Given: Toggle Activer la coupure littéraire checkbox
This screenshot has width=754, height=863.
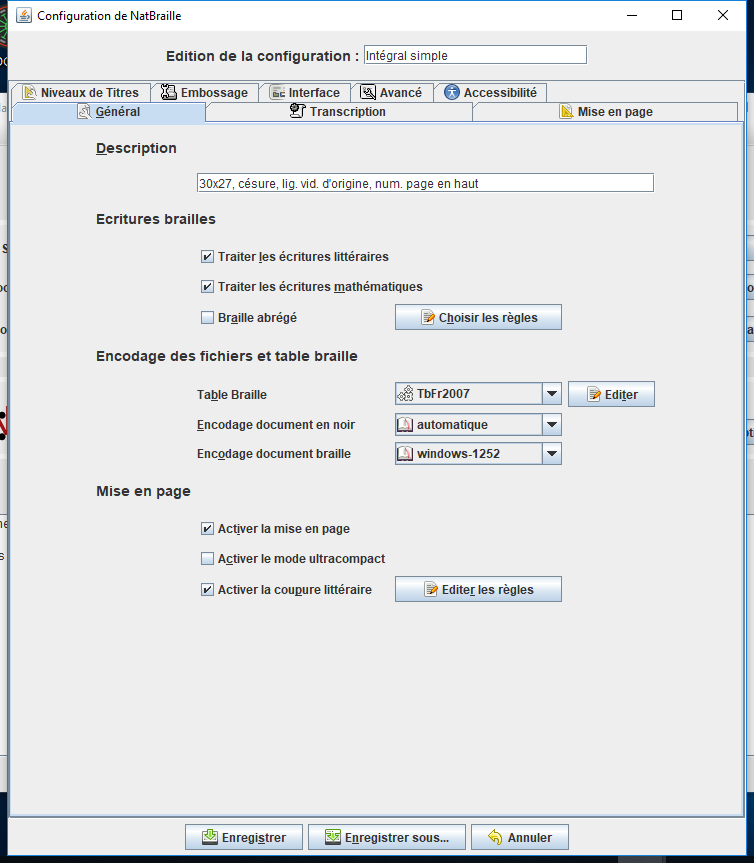Looking at the screenshot, I should (x=207, y=589).
